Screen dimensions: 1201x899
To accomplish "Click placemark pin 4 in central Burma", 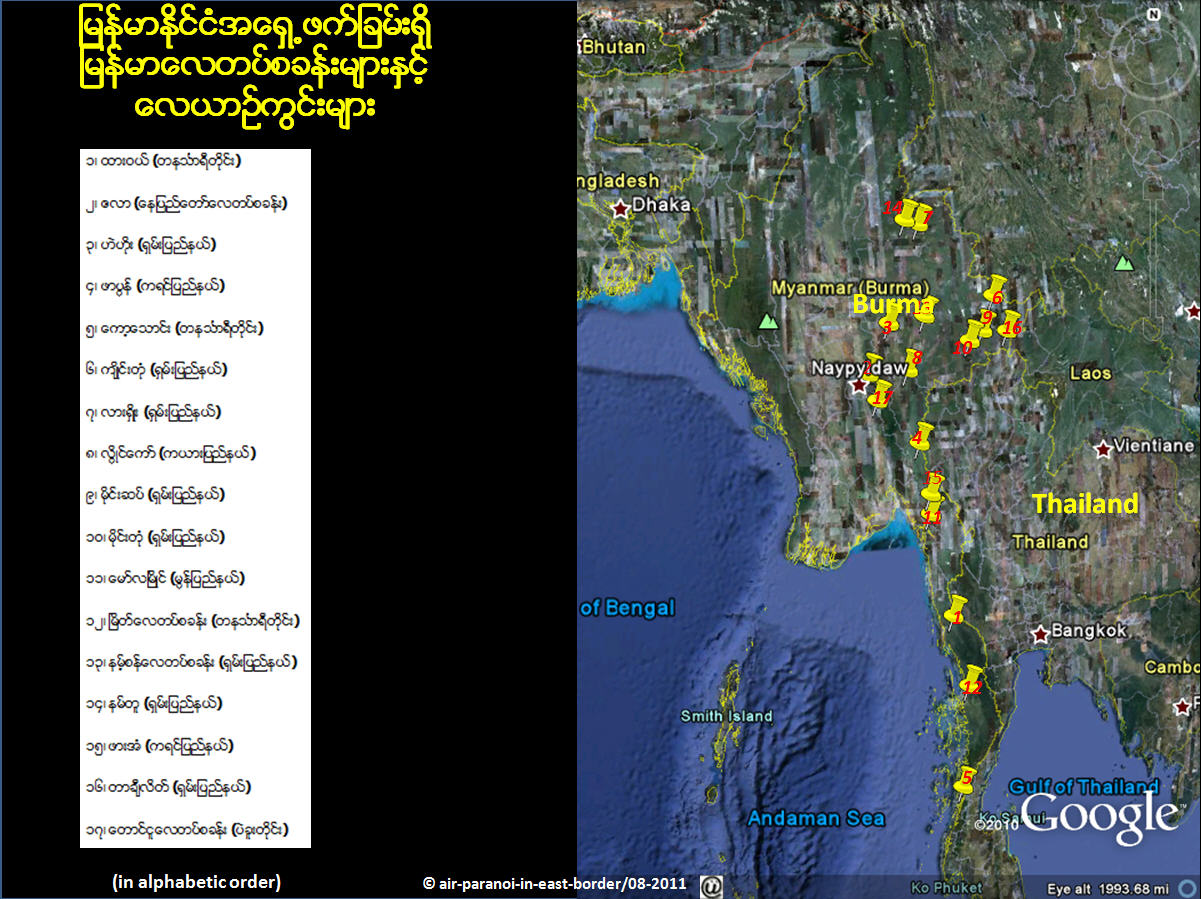I will 922,437.
